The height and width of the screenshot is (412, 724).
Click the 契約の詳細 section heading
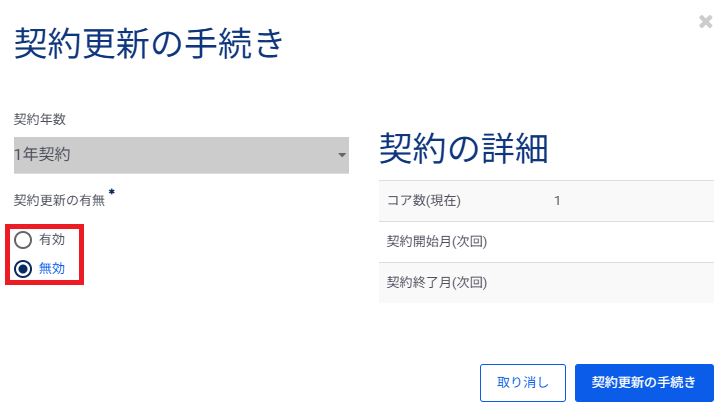click(463, 148)
